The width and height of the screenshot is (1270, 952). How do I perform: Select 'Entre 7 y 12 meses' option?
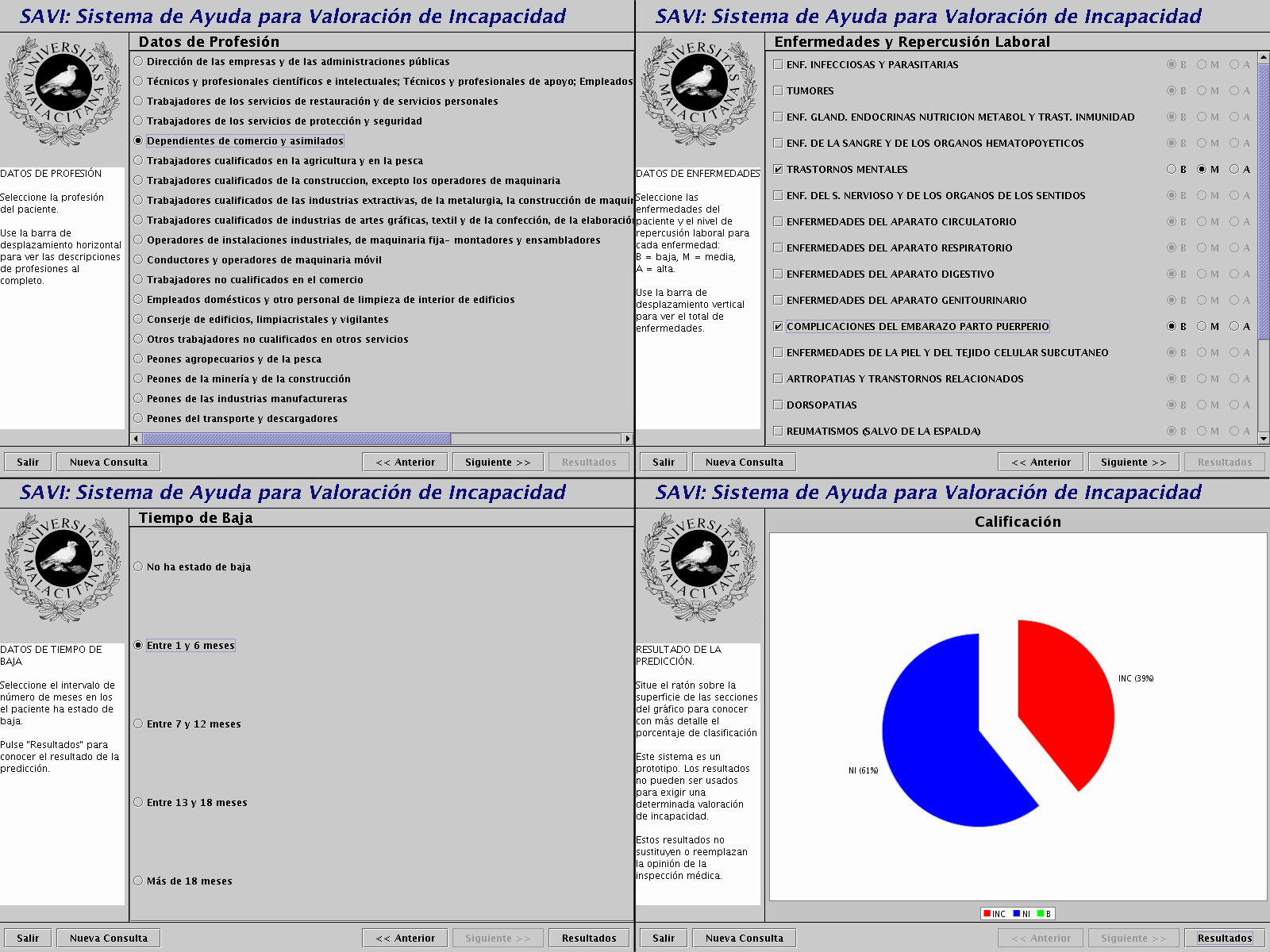139,724
